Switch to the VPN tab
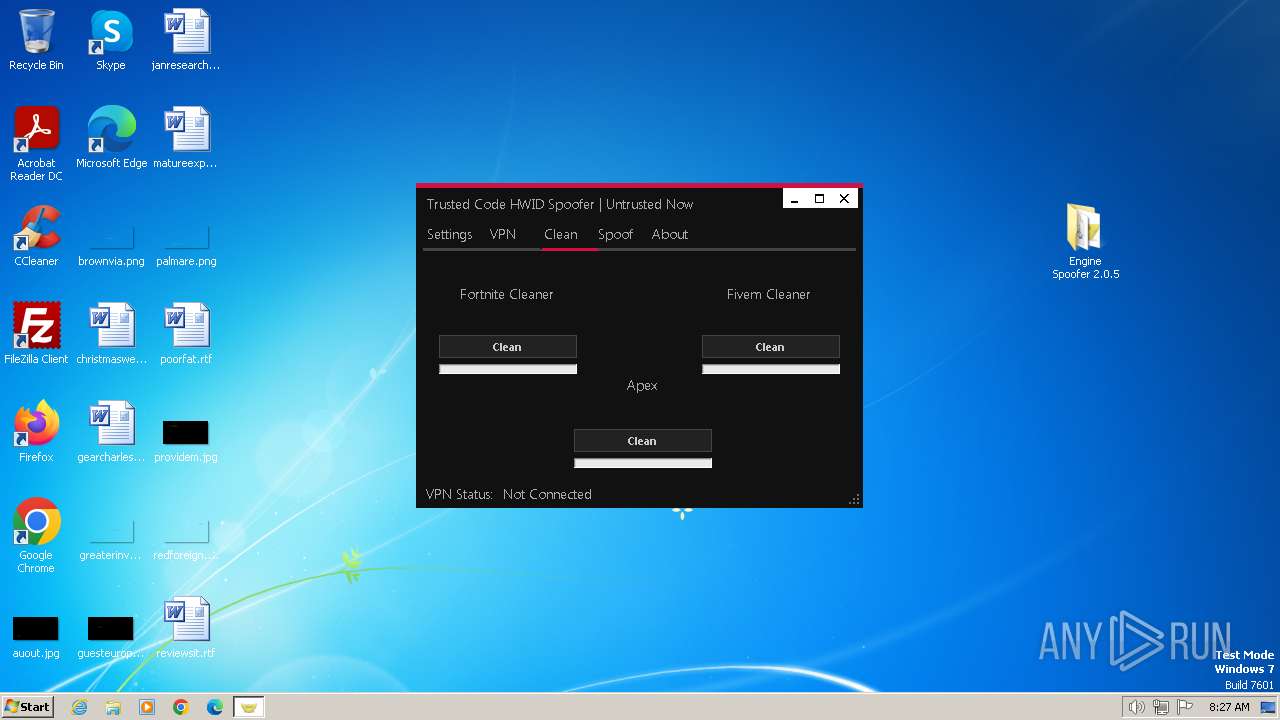1280x720 pixels. 503,234
